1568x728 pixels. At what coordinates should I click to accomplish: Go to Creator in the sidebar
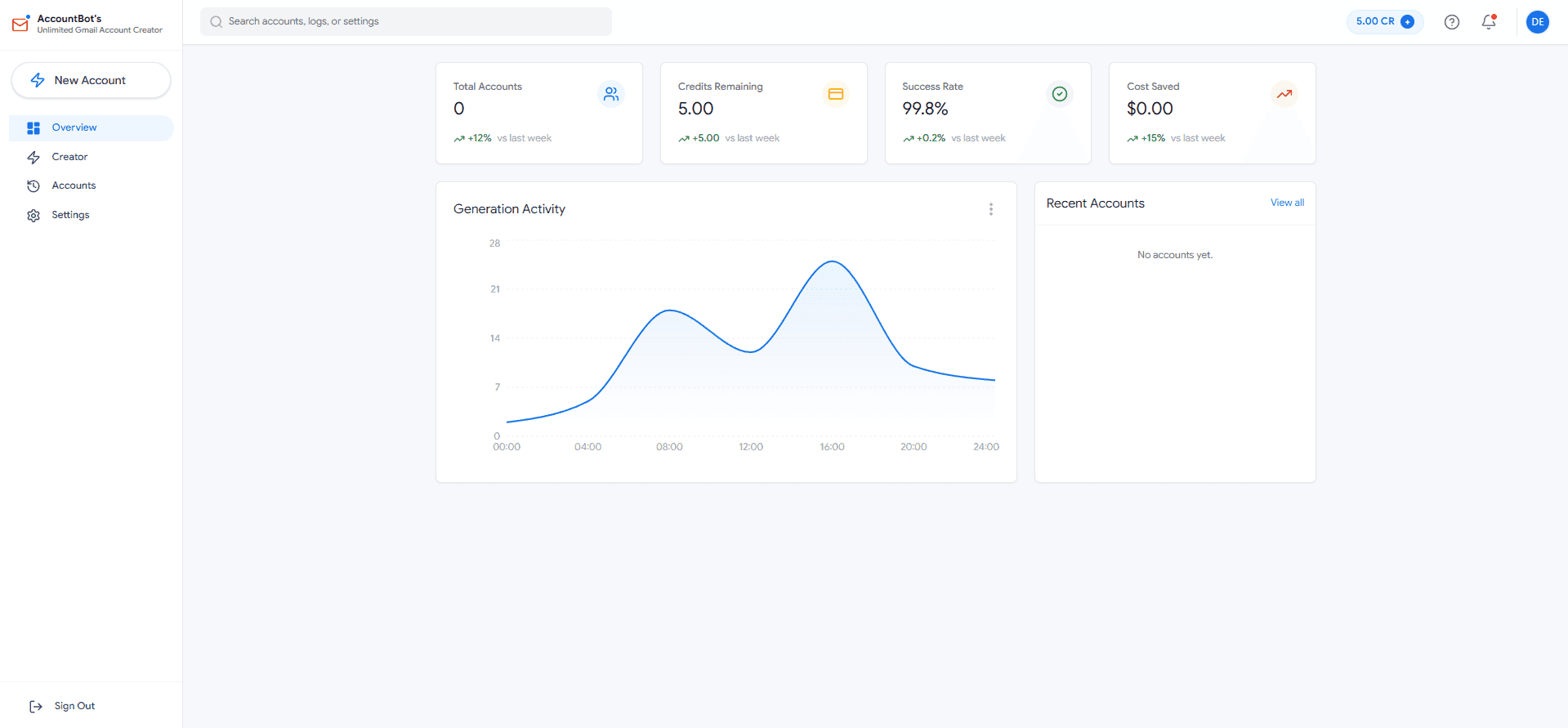tap(69, 157)
